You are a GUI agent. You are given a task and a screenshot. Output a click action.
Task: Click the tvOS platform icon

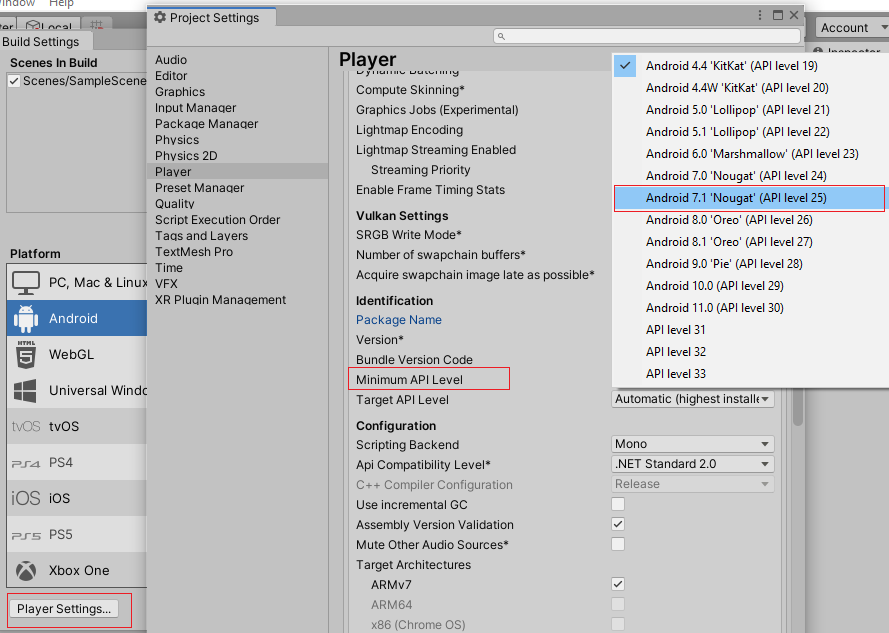26,427
